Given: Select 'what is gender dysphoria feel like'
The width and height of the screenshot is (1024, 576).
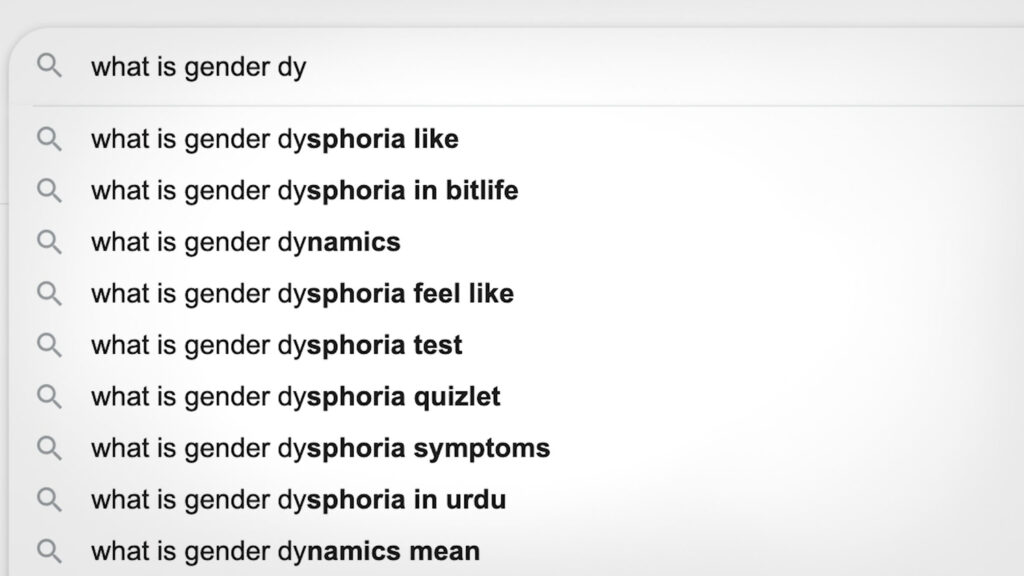Looking at the screenshot, I should tap(302, 294).
